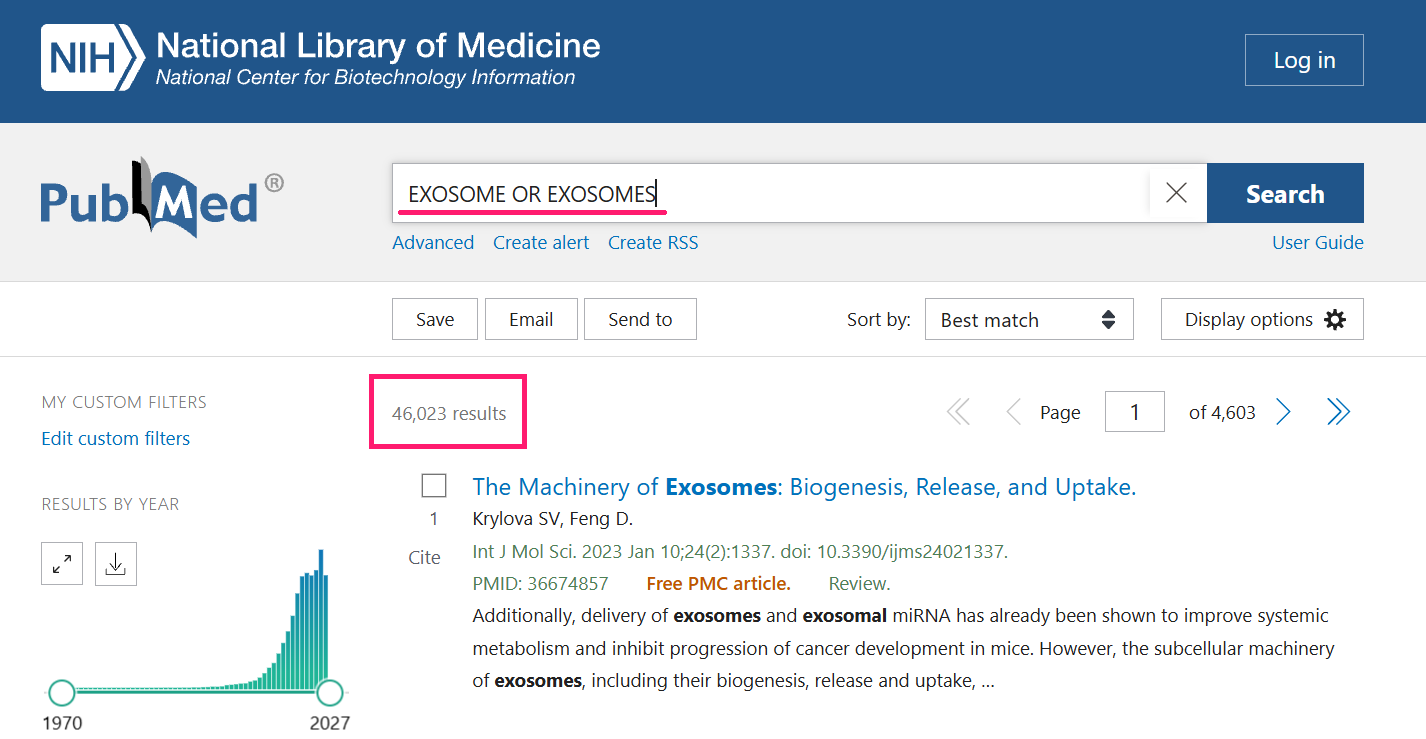
Task: Click into the search query field
Action: pyautogui.click(x=770, y=193)
